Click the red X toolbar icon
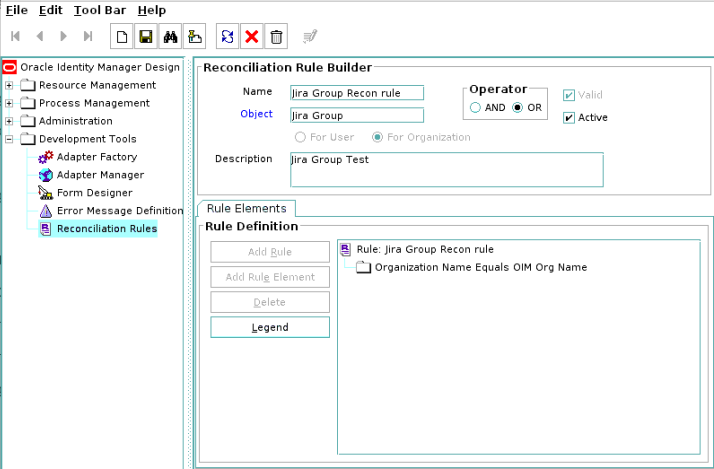 tap(252, 36)
